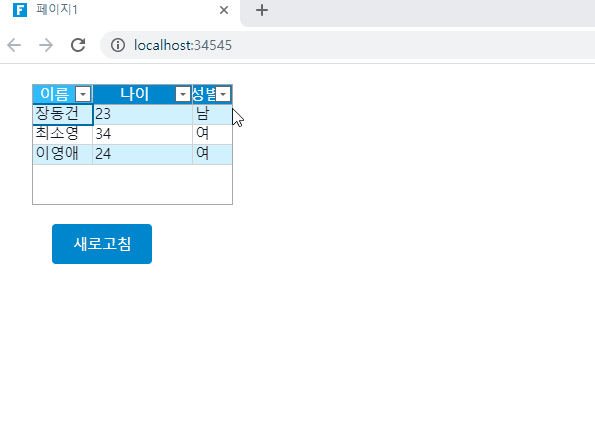This screenshot has width=595, height=441.
Task: Click the 페이지1 tab favicon
Action: click(20, 10)
